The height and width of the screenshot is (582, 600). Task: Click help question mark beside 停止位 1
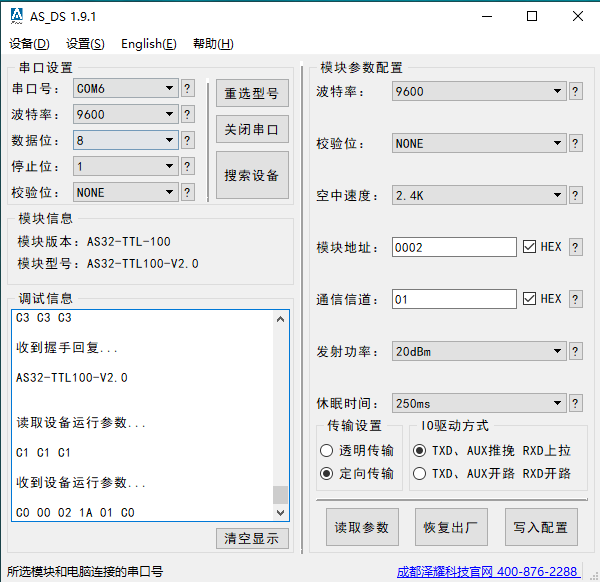[188, 166]
